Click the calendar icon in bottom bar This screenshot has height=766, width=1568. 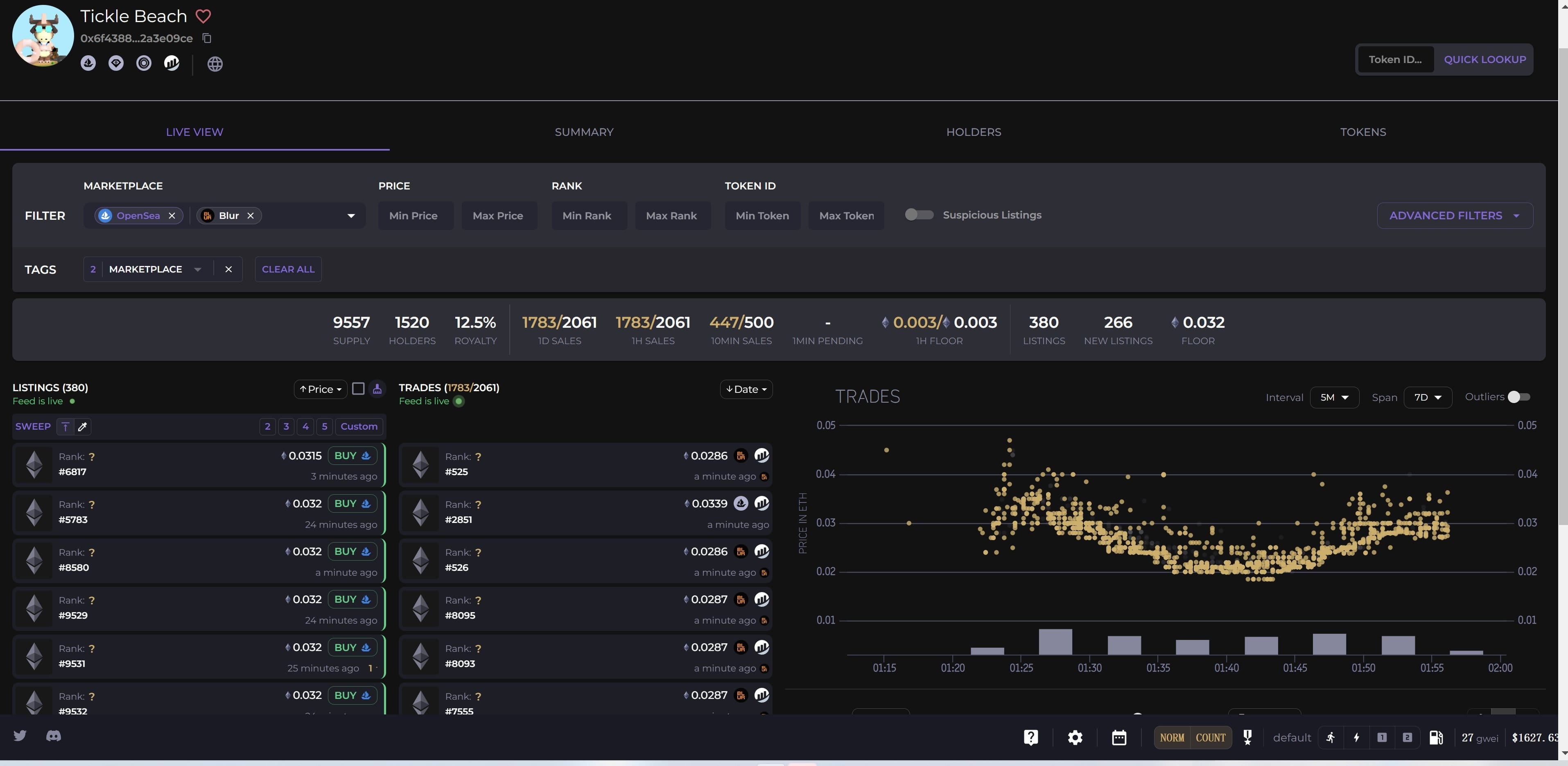coord(1119,737)
